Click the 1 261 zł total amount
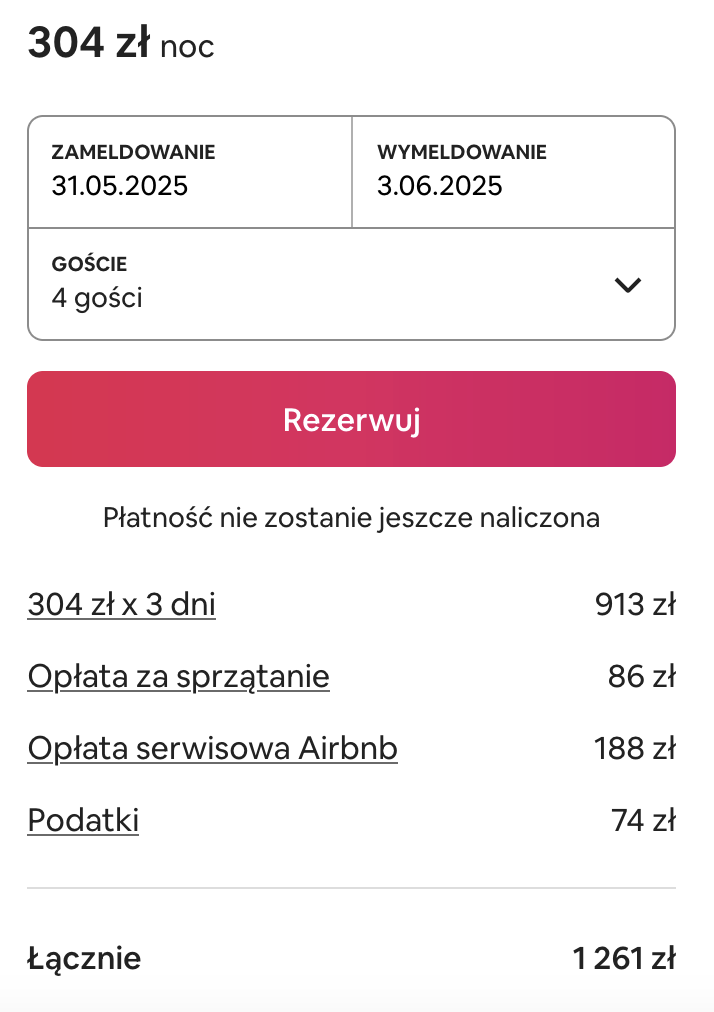 click(x=624, y=958)
